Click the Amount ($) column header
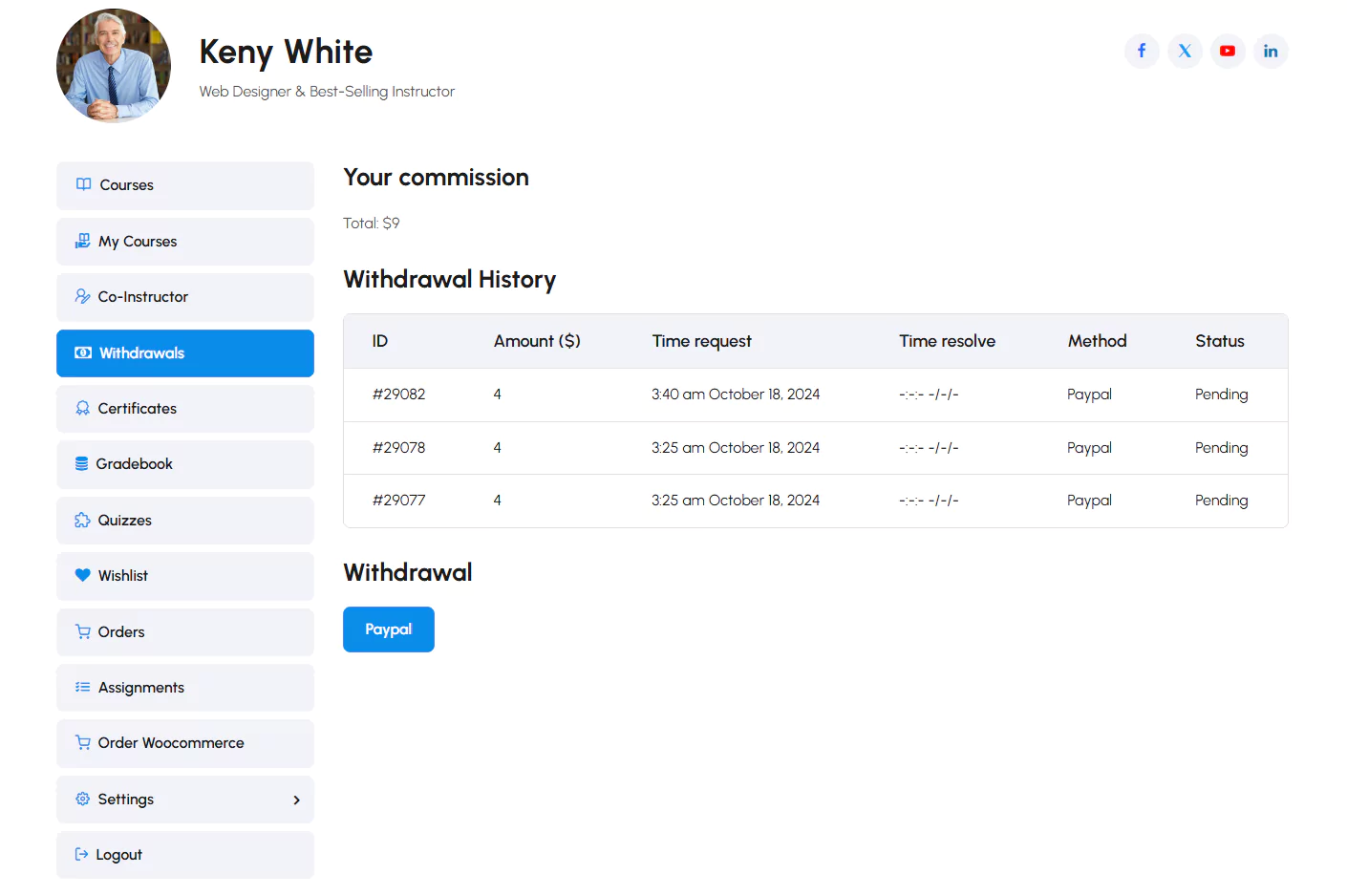Image resolution: width=1347 pixels, height=896 pixels. tap(537, 341)
